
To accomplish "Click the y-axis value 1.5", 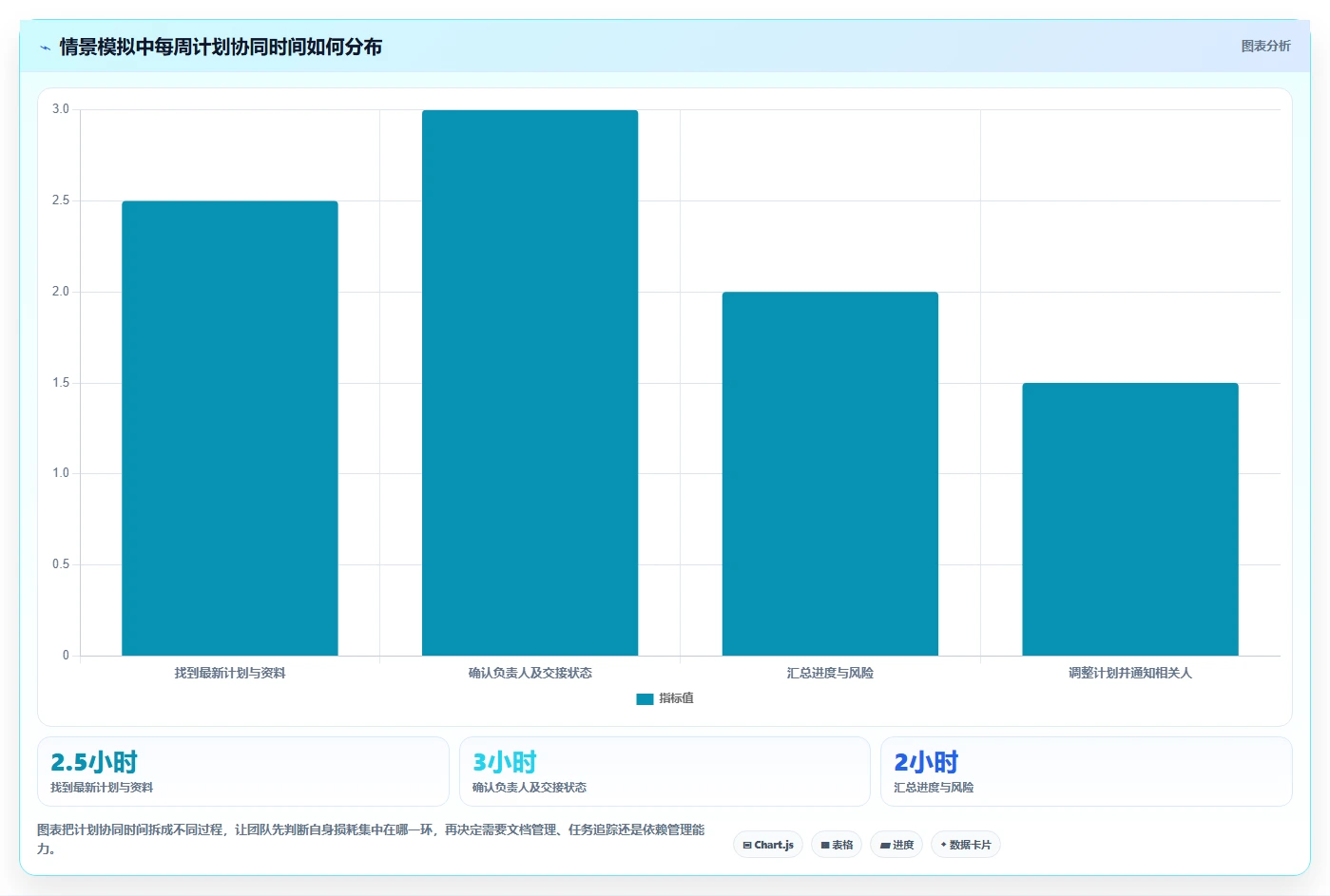I will [61, 383].
